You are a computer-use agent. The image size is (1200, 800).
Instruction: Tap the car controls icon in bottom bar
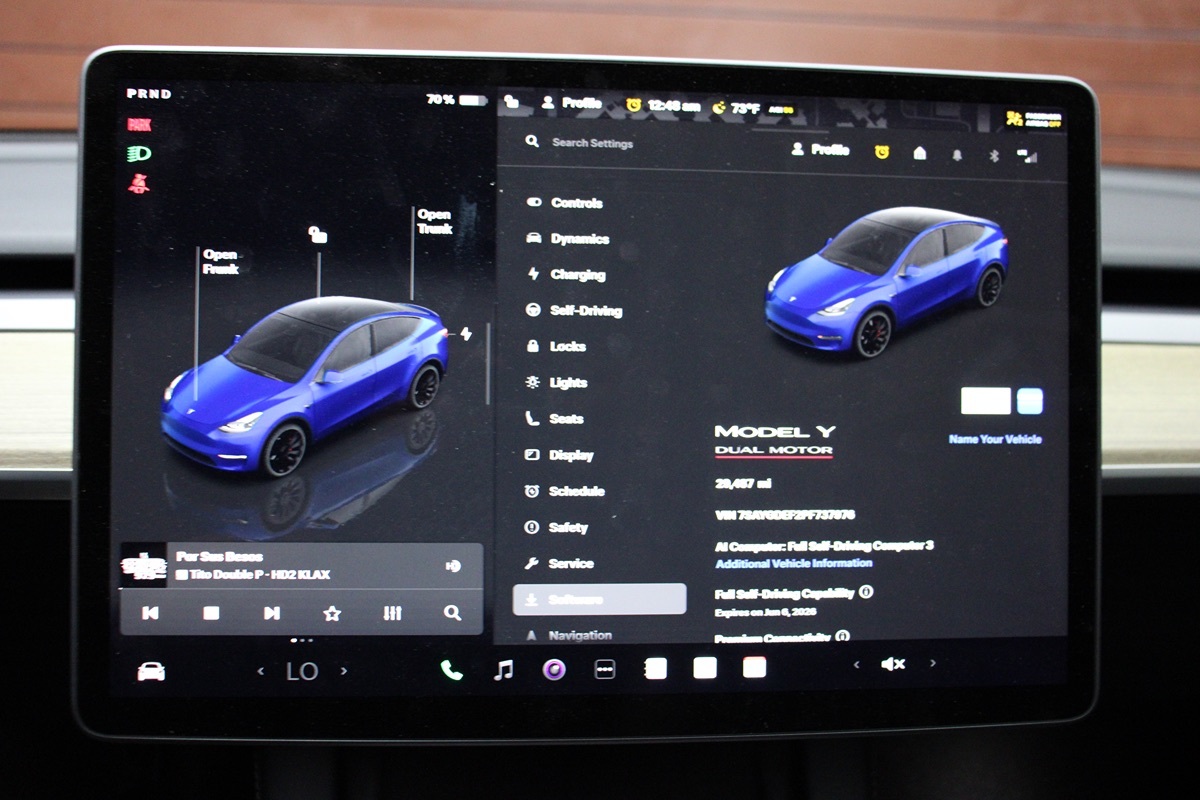click(151, 671)
